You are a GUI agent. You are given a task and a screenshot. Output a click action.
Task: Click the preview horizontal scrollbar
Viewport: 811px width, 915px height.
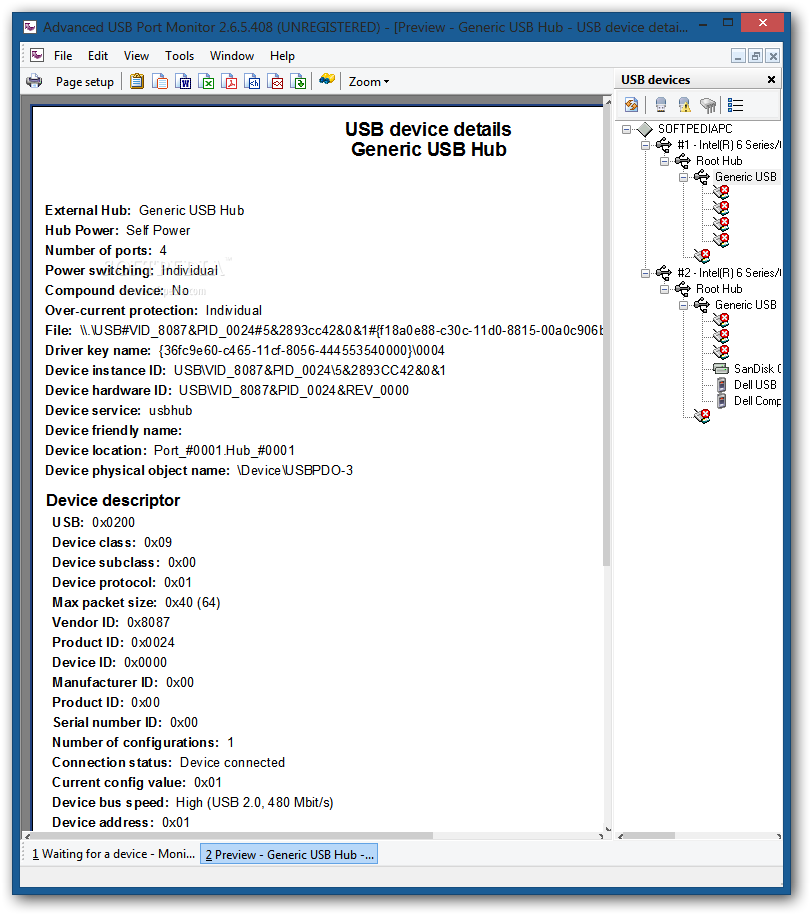[232, 836]
